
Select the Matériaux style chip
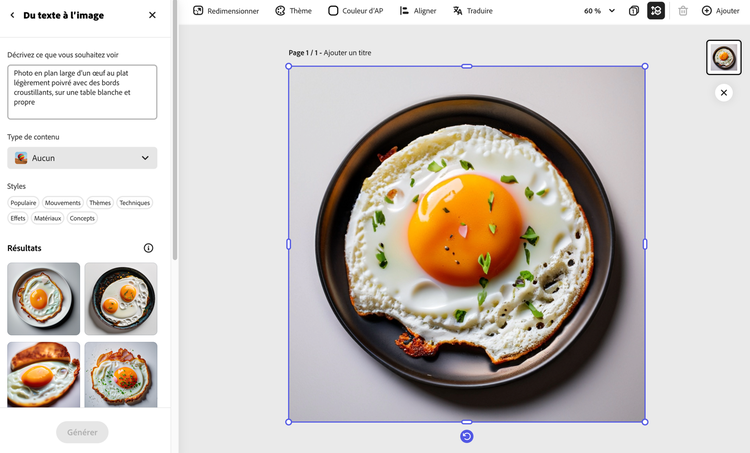[47, 218]
